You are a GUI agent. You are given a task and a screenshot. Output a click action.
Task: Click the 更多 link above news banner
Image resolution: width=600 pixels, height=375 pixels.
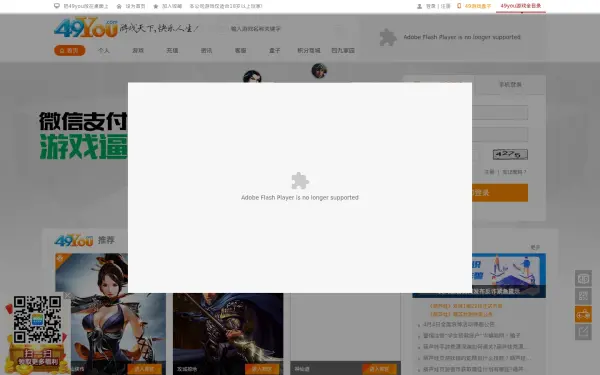coord(535,248)
